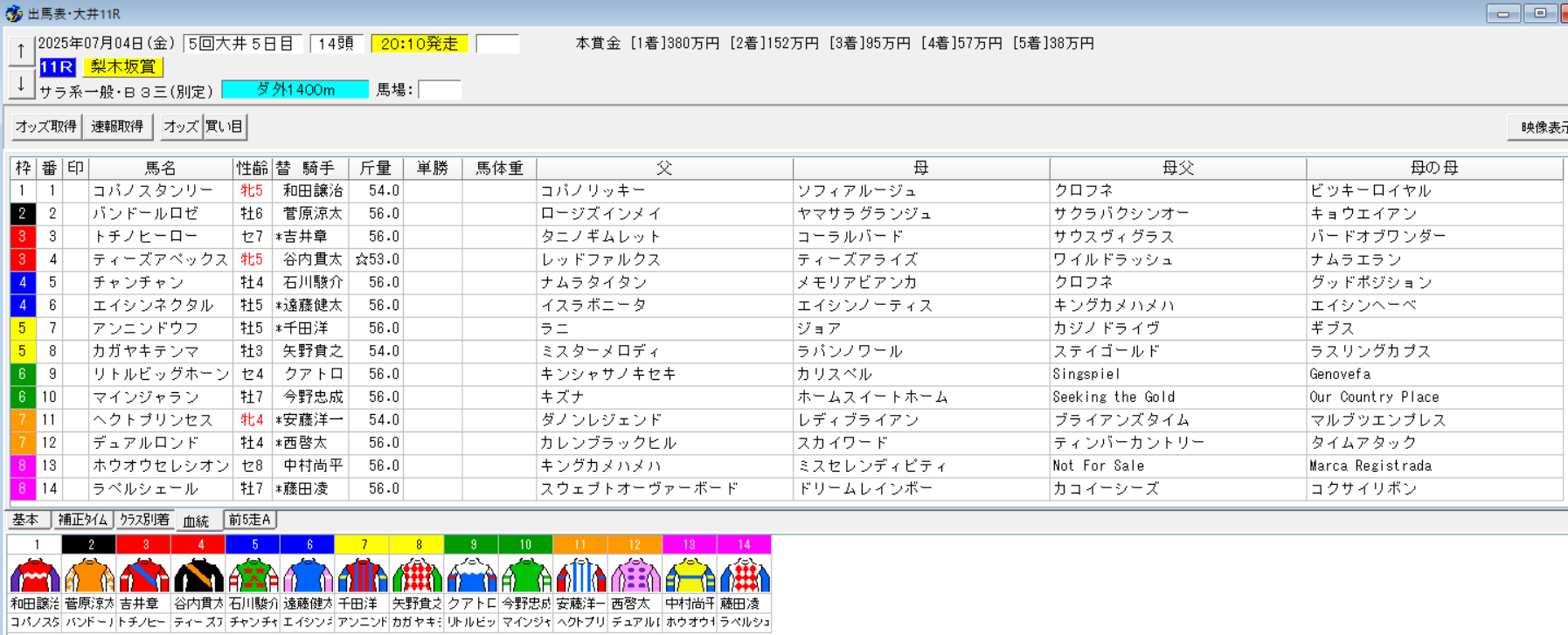Select horse ホウオウセレシオン
Screen dimensions: 1568x635
coord(160,466)
